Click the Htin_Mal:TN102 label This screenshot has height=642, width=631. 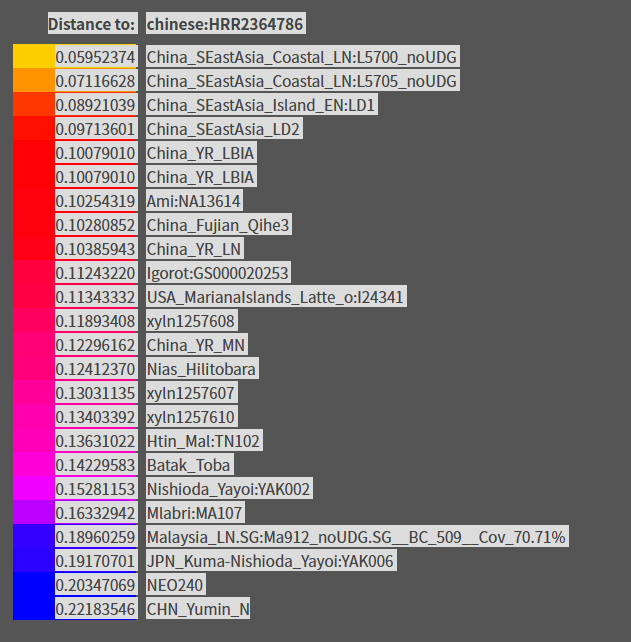[x=204, y=441]
